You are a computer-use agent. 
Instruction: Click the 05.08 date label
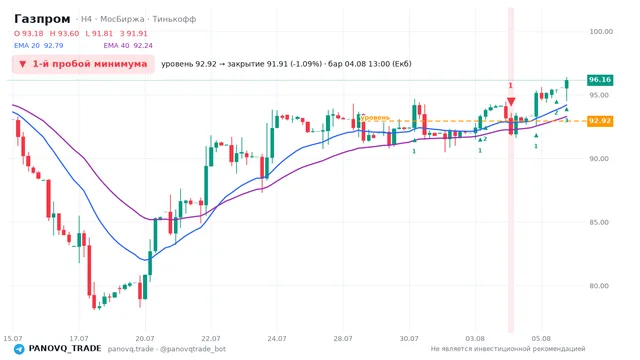click(541, 339)
